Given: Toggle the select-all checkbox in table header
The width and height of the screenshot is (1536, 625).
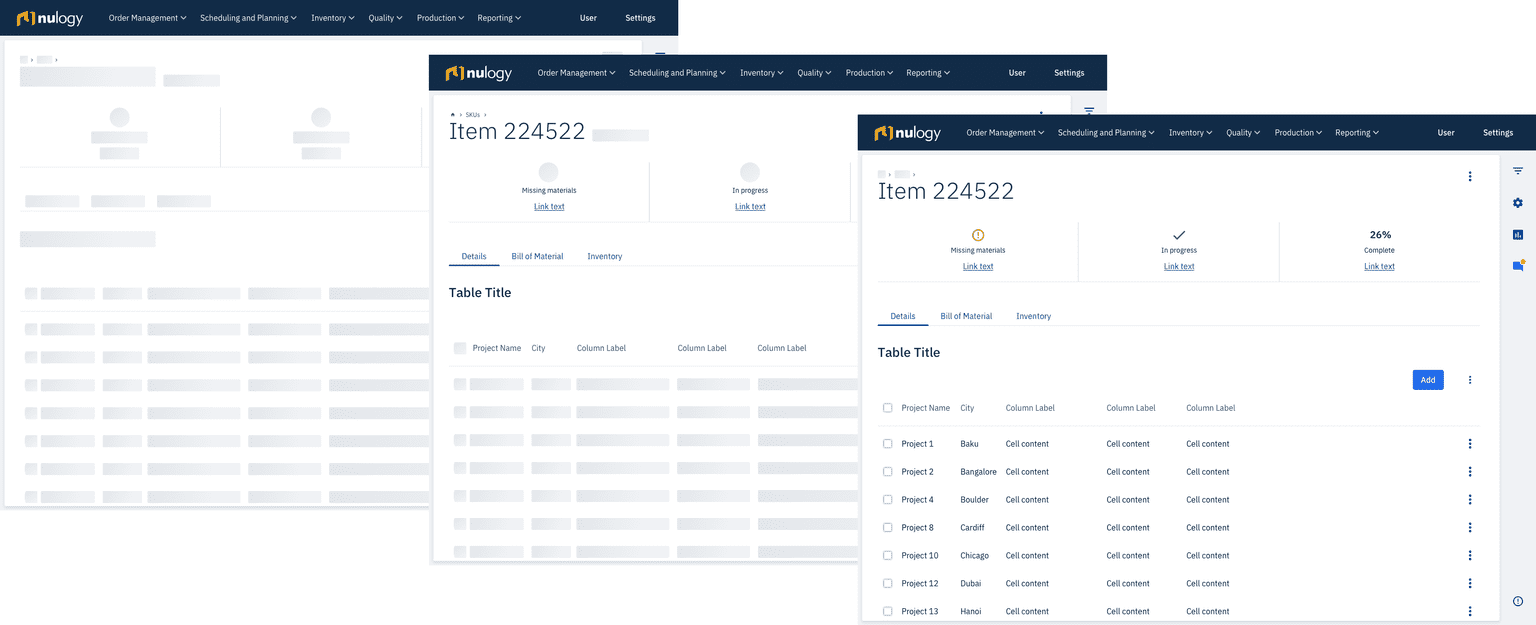Looking at the screenshot, I should (x=887, y=408).
